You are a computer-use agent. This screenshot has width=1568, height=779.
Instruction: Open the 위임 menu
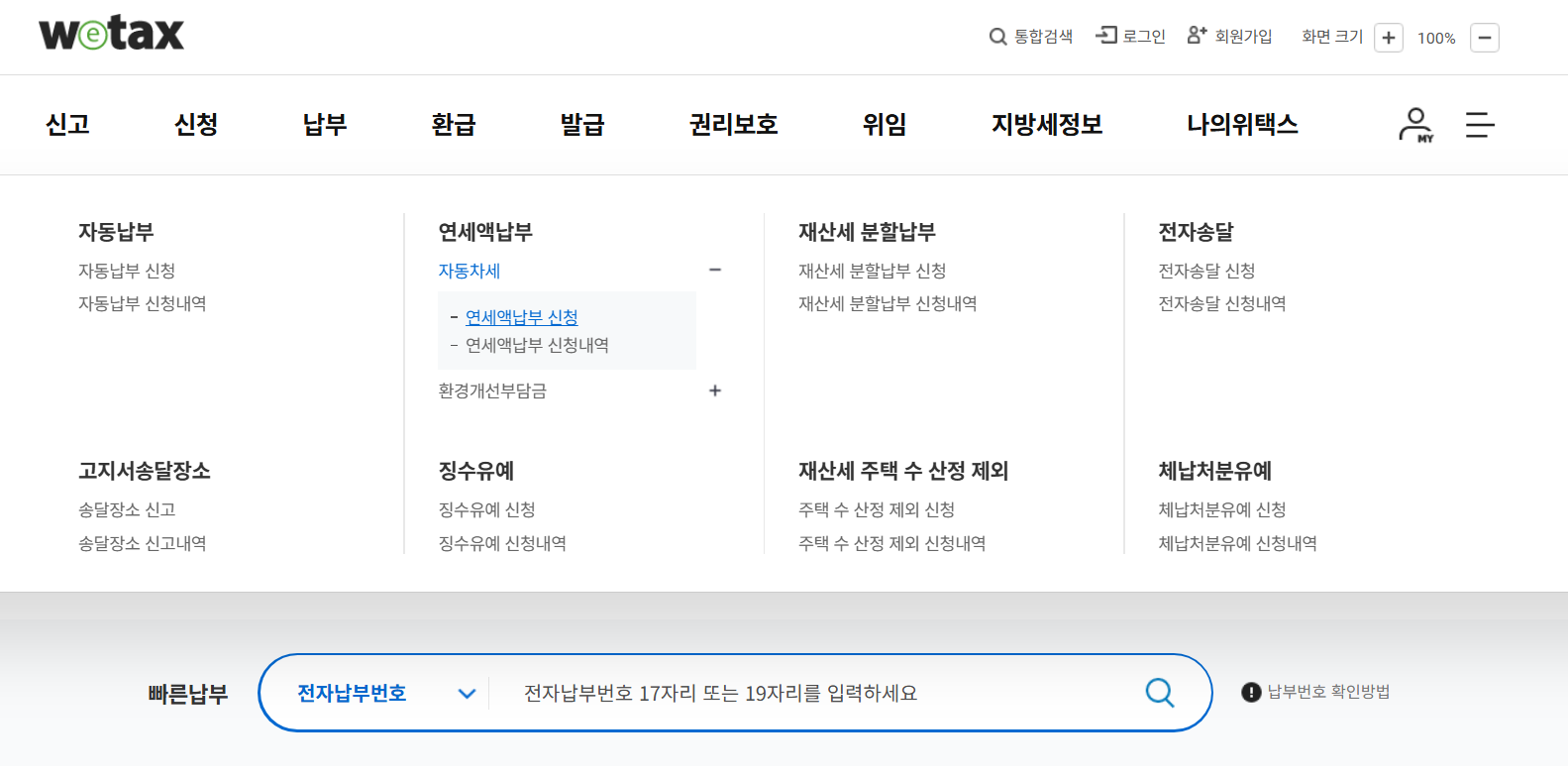point(885,125)
